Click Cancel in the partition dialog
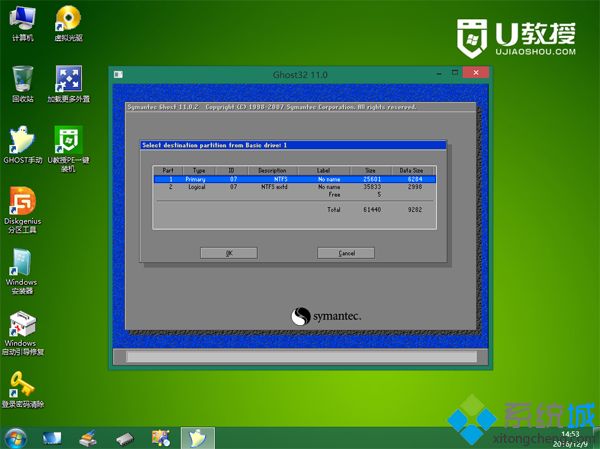 coord(346,253)
